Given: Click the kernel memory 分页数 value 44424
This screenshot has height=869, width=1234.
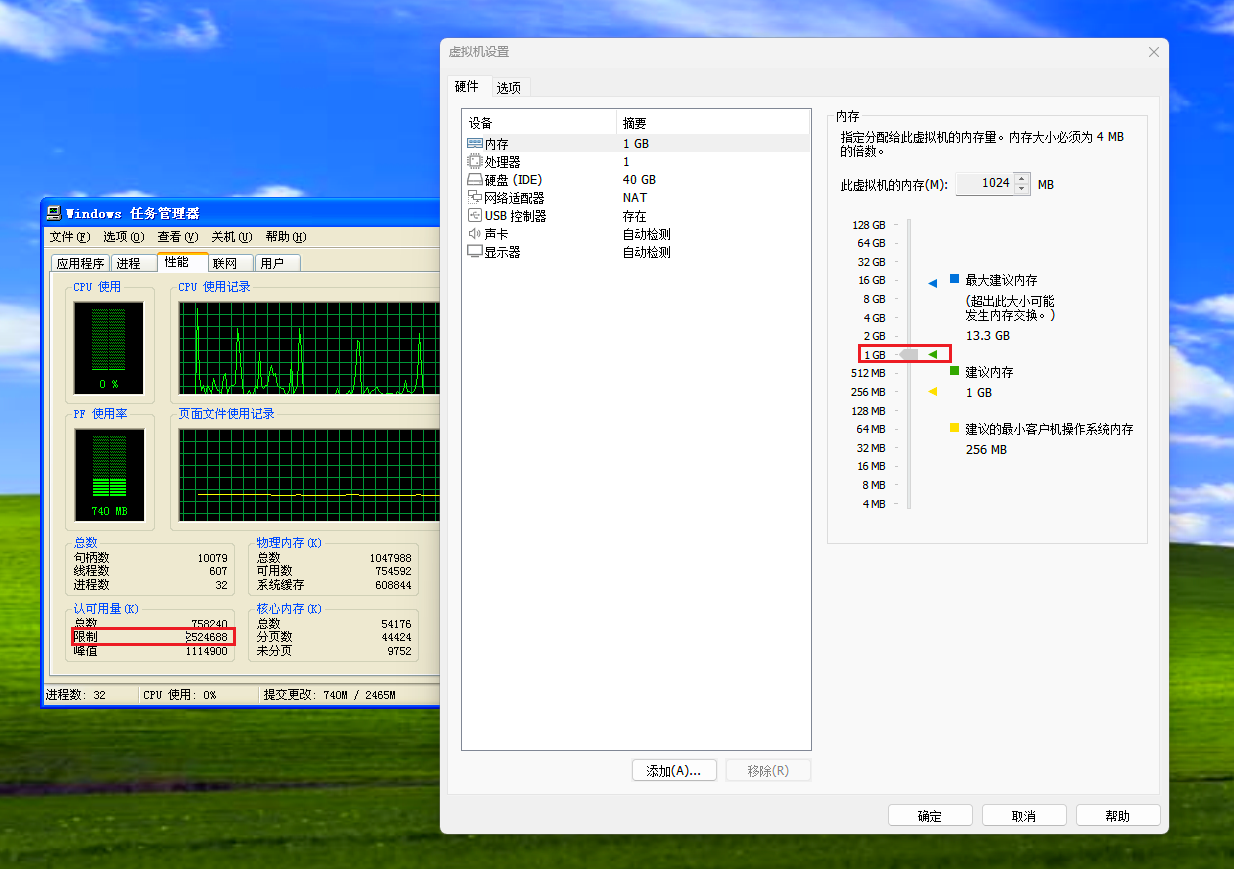Looking at the screenshot, I should pyautogui.click(x=396, y=637).
